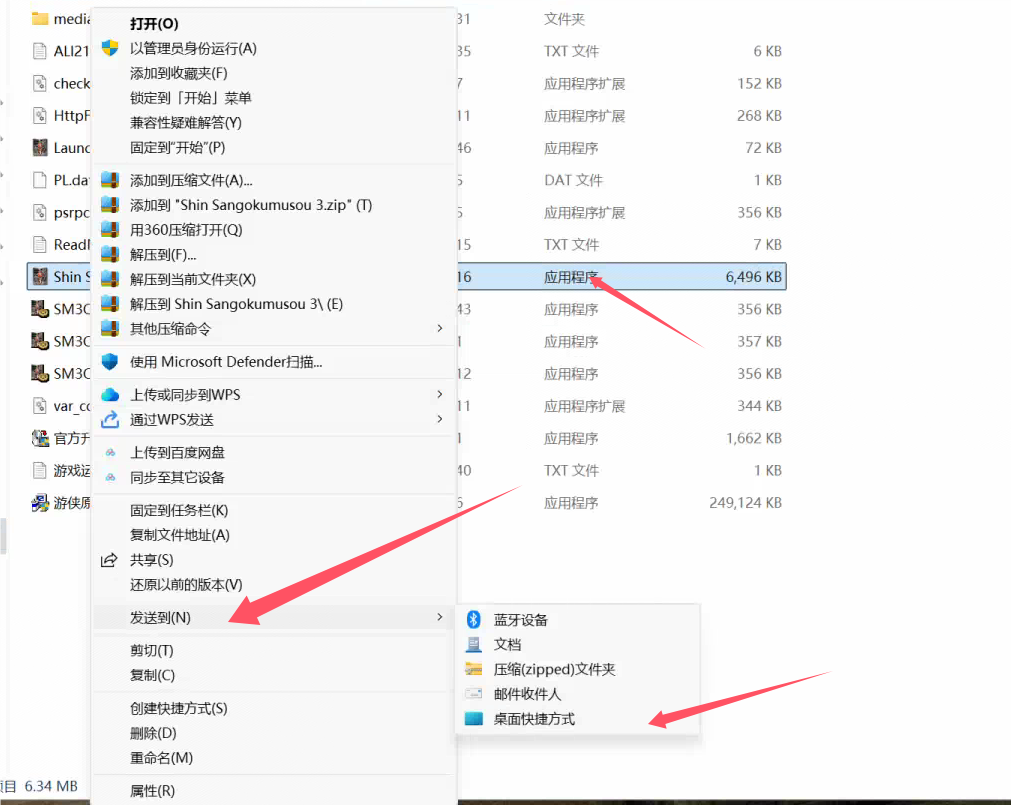Viewport: 1011px width, 805px height.
Task: Choose 打开(O) from the context menu
Action: point(154,24)
